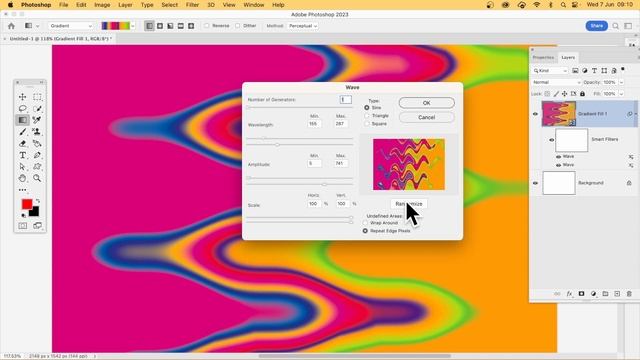Choose Wrap Around for undefined areas
Viewport: 640px width, 360px height.
(365, 223)
